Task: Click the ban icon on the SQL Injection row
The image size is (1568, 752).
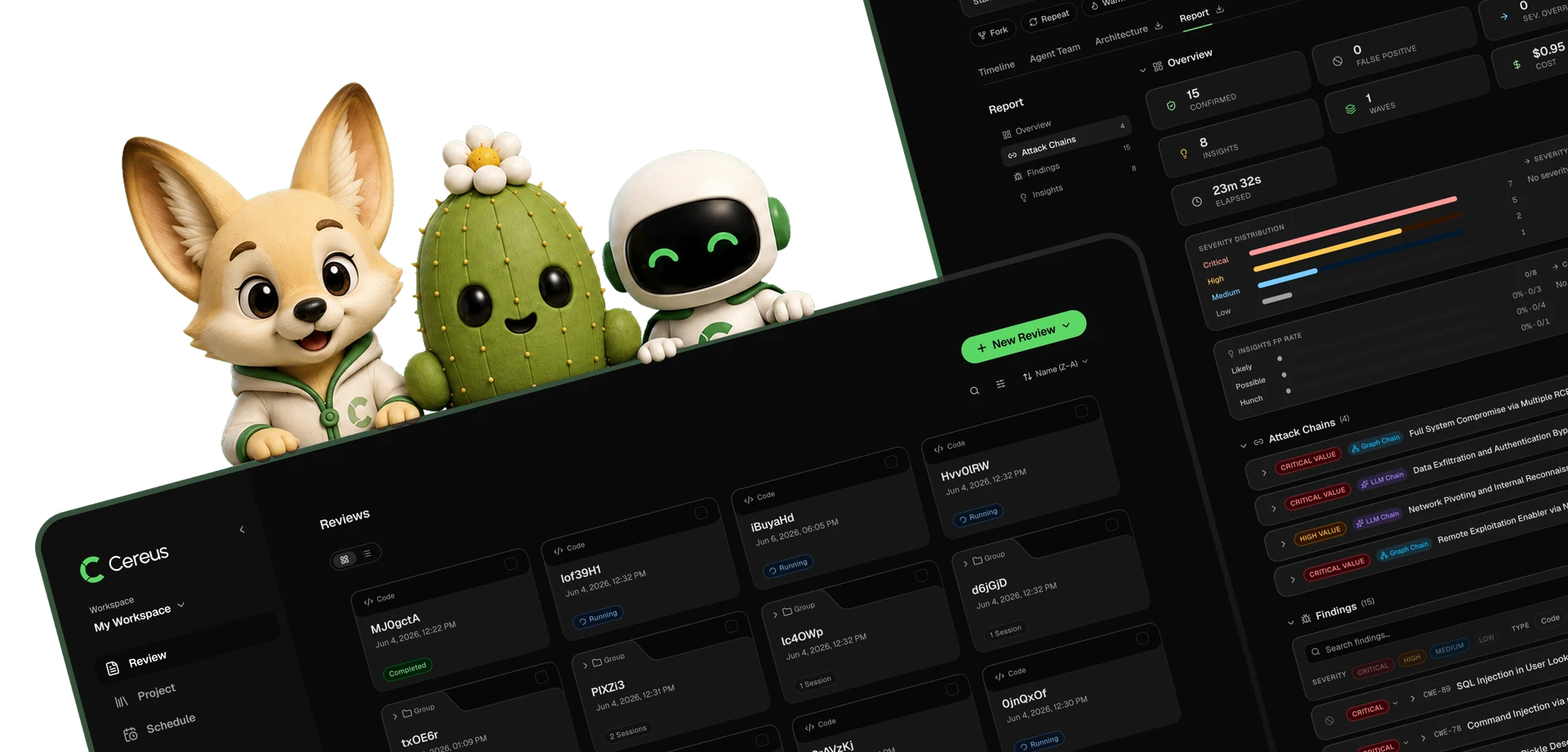Action: click(1330, 721)
